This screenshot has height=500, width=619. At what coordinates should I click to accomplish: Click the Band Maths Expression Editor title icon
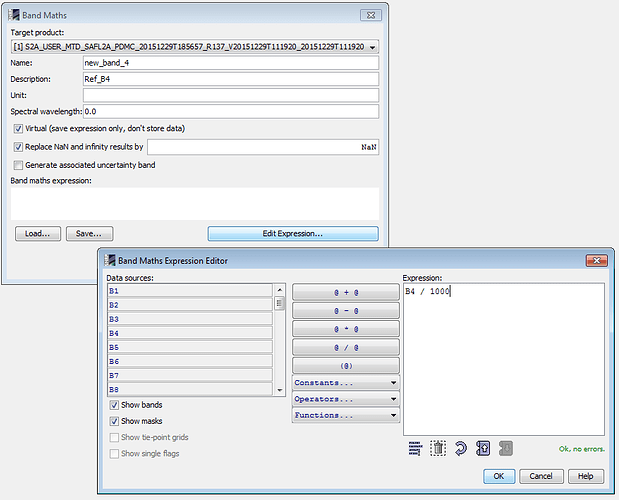point(110,260)
